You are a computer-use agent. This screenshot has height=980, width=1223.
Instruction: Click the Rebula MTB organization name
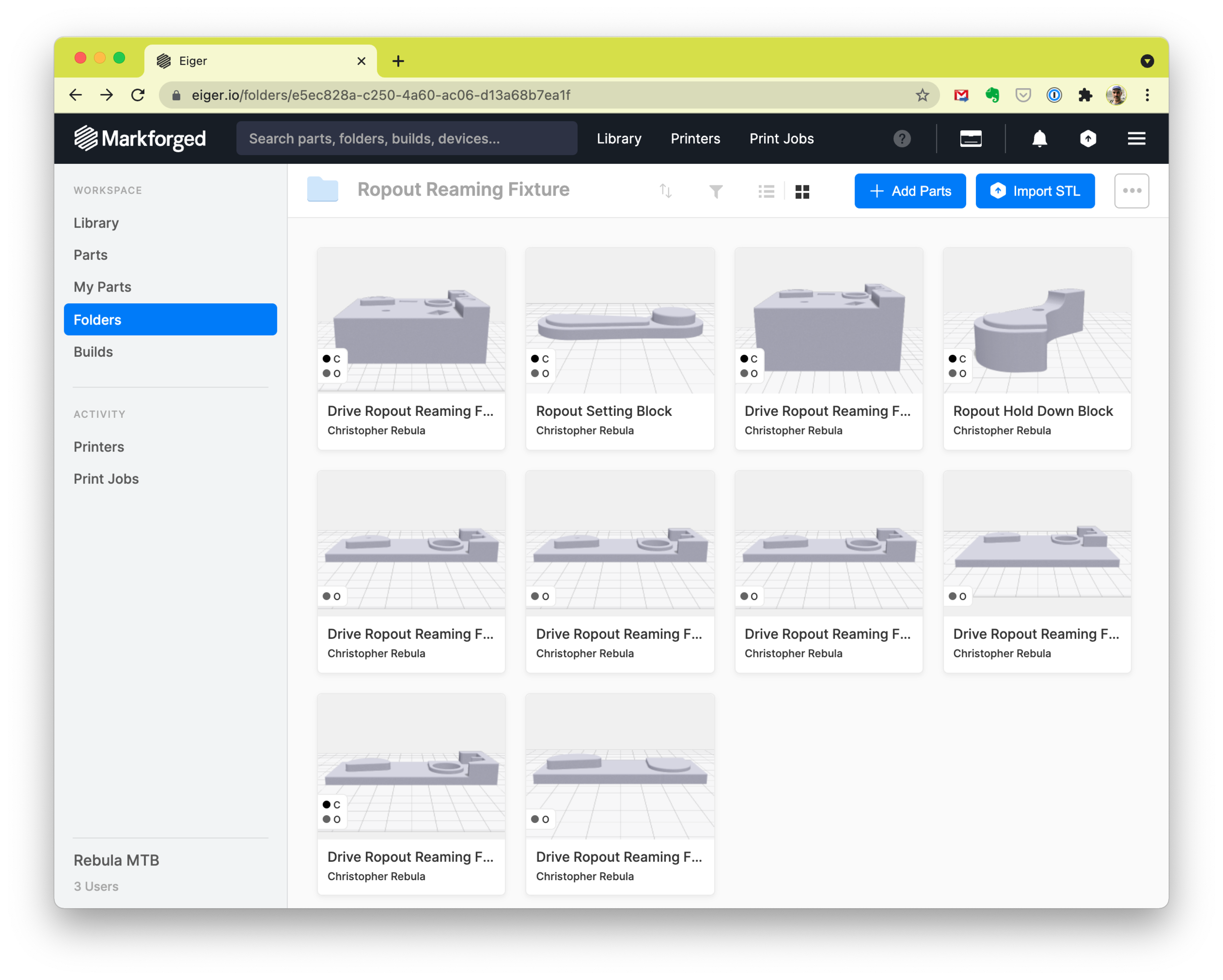[x=116, y=860]
